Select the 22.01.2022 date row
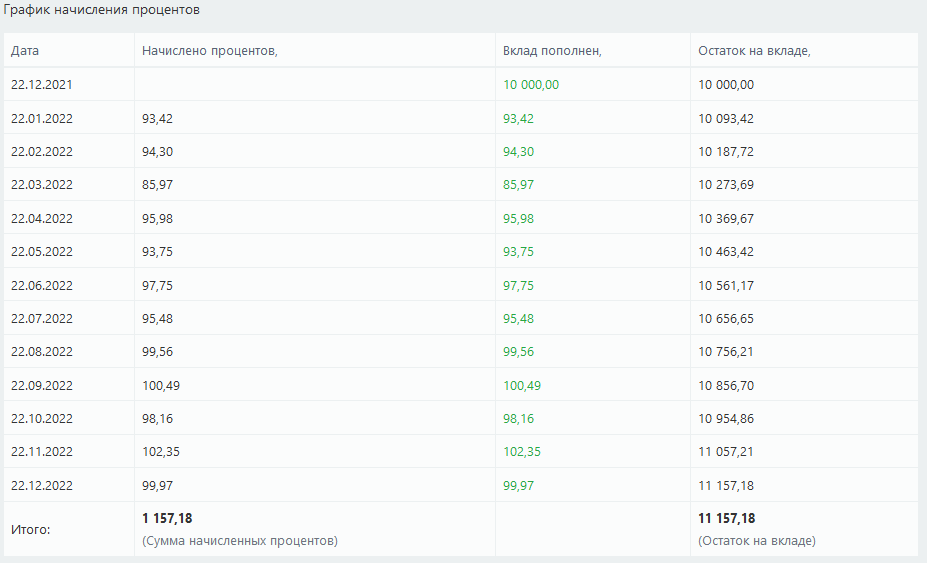Viewport: 927px width, 563px height. pos(461,118)
